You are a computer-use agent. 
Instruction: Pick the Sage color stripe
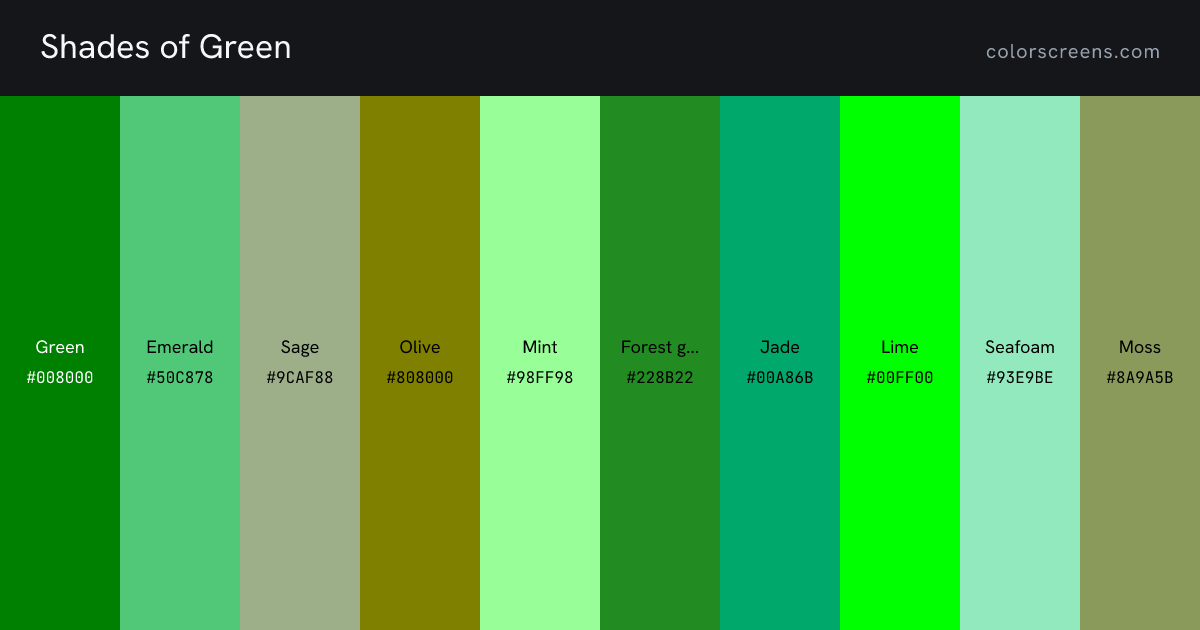coord(300,363)
